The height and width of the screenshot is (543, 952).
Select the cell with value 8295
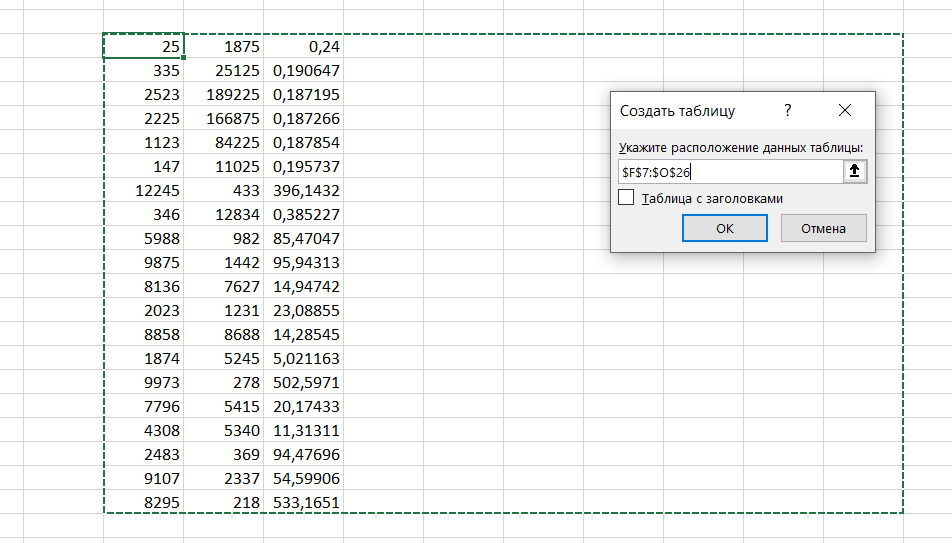click(144, 502)
